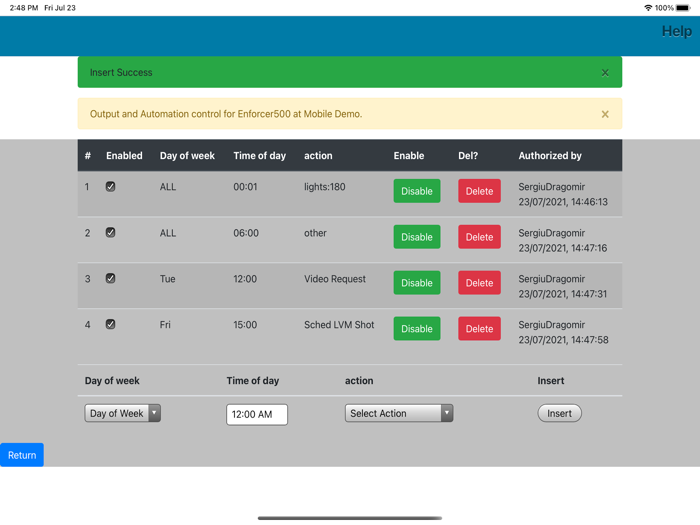Toggle Enabled checkbox for Tue row
Viewport: 700px width, 525px height.
(110, 279)
